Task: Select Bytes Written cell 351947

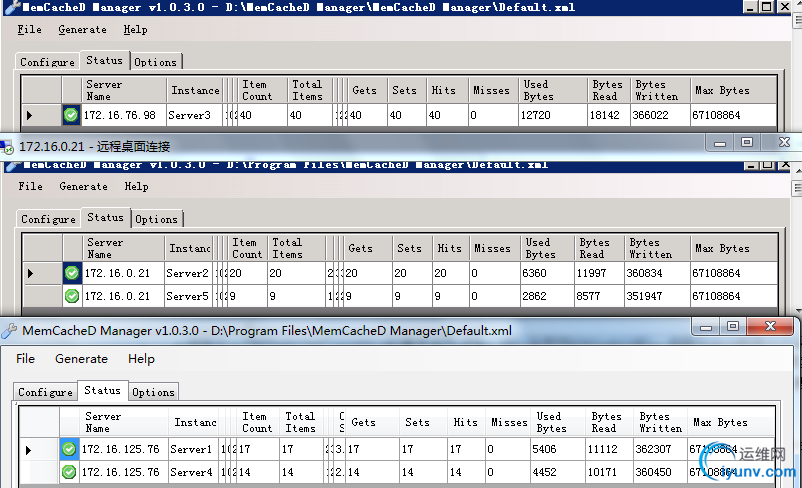Action: 657,296
